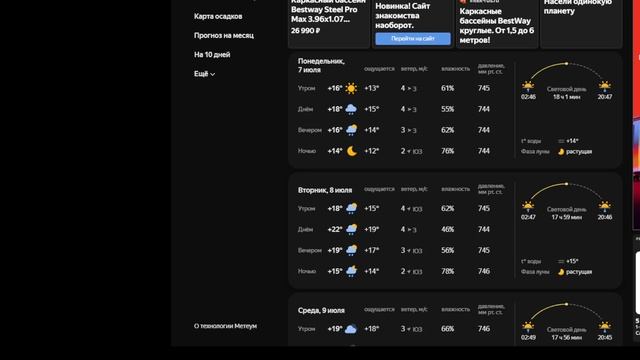Open the Bestway Steel Pro Max pool ad

tap(329, 11)
